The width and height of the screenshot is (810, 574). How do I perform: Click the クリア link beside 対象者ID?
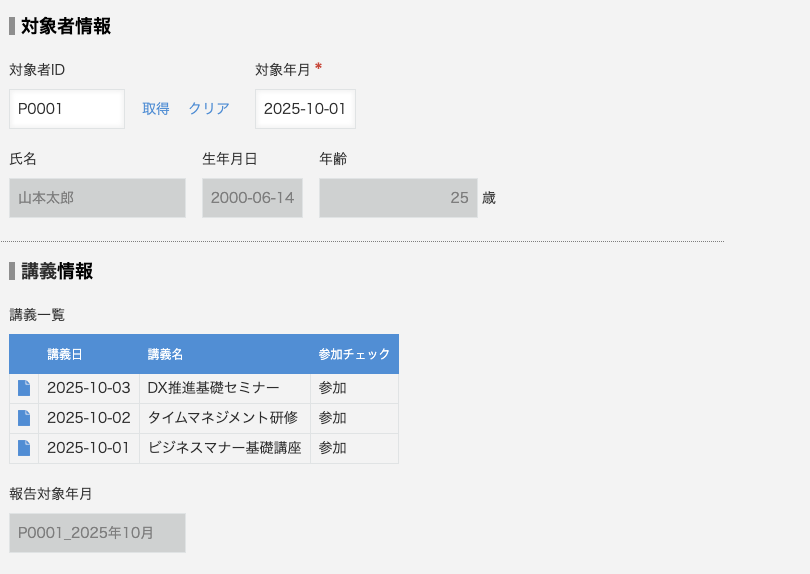pos(209,109)
